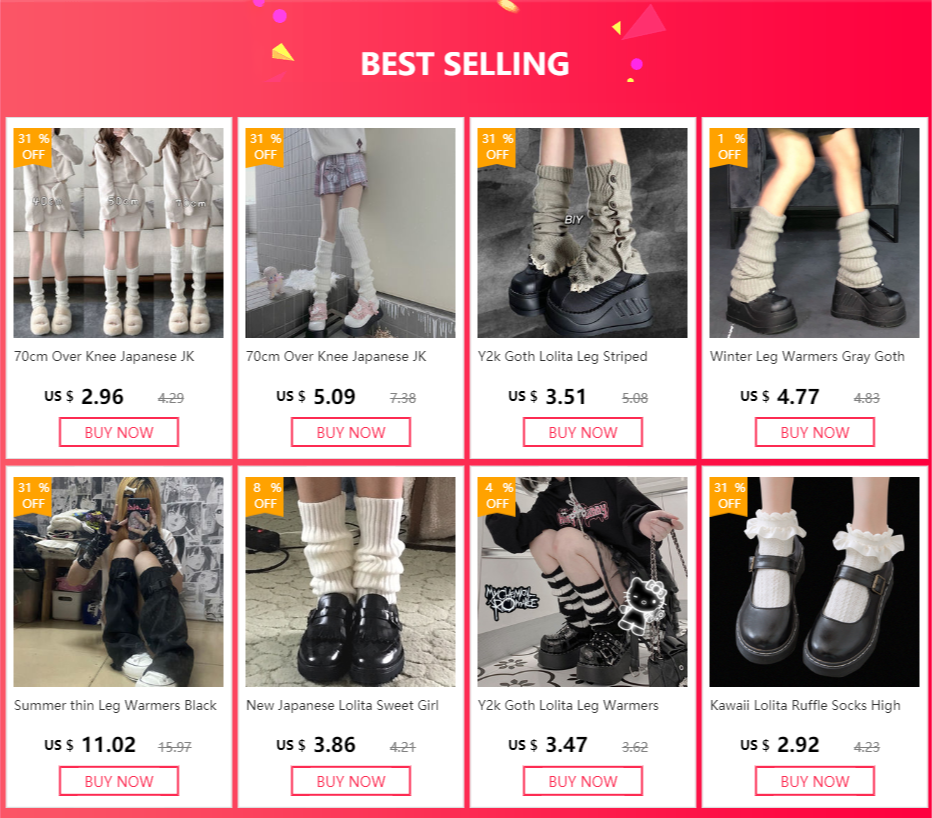Click BUY NOW for Winter Leg Warmers Gray

(x=814, y=432)
